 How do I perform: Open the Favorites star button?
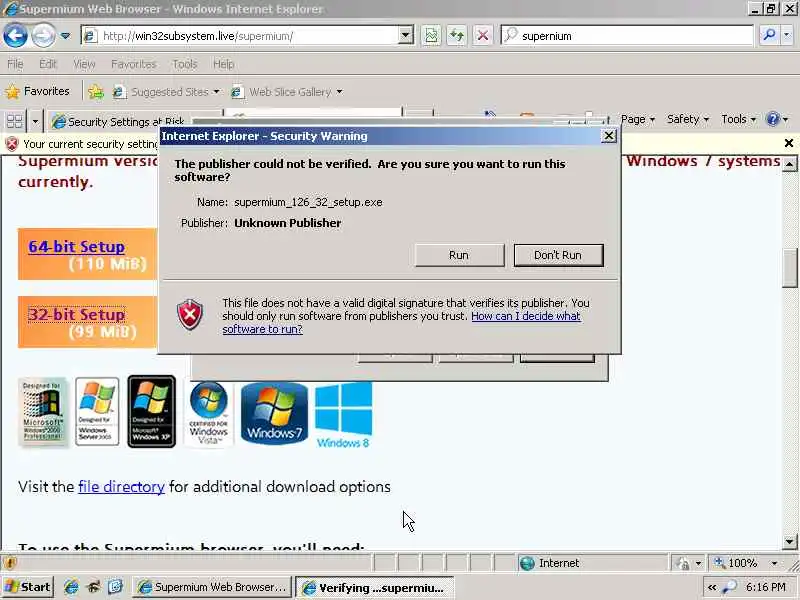(37, 91)
